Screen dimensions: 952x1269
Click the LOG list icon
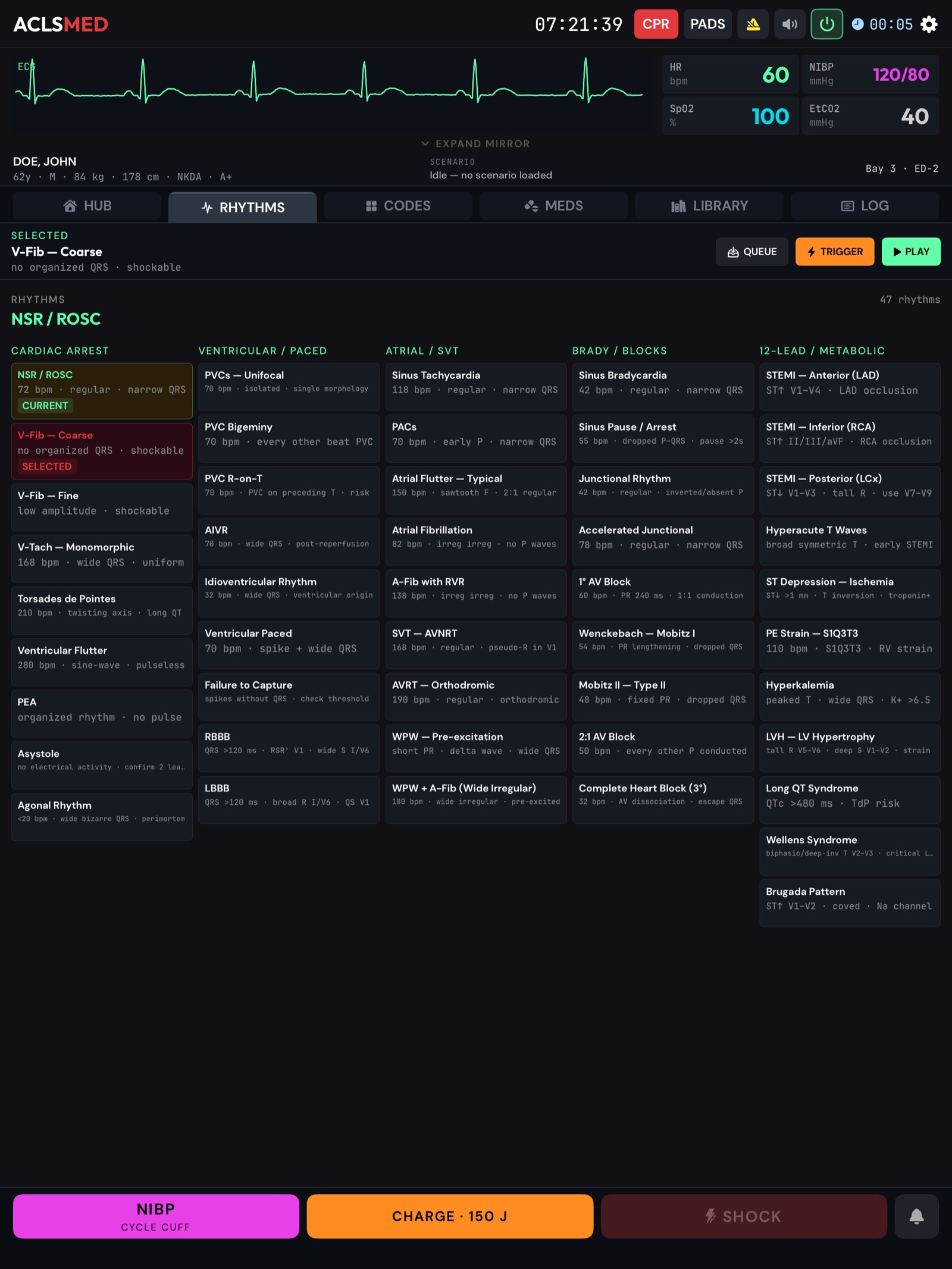pyautogui.click(x=847, y=206)
